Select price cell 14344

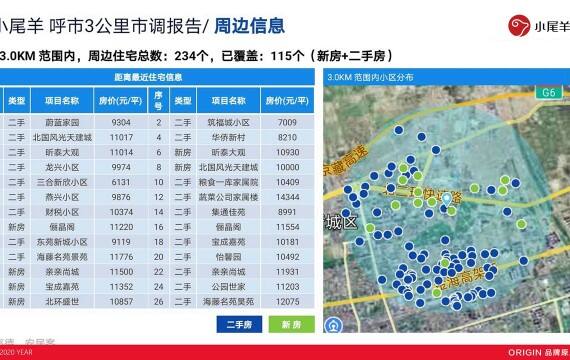287,197
